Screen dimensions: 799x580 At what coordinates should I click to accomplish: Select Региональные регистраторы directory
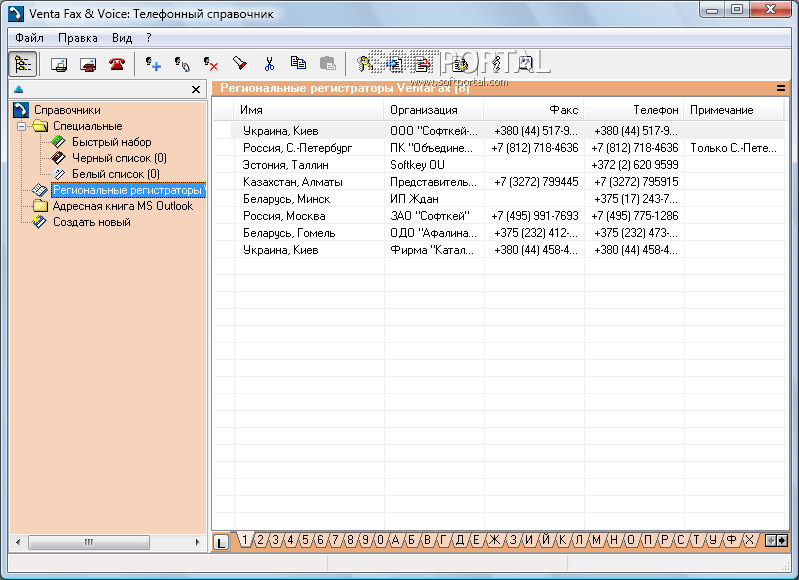pos(128,190)
